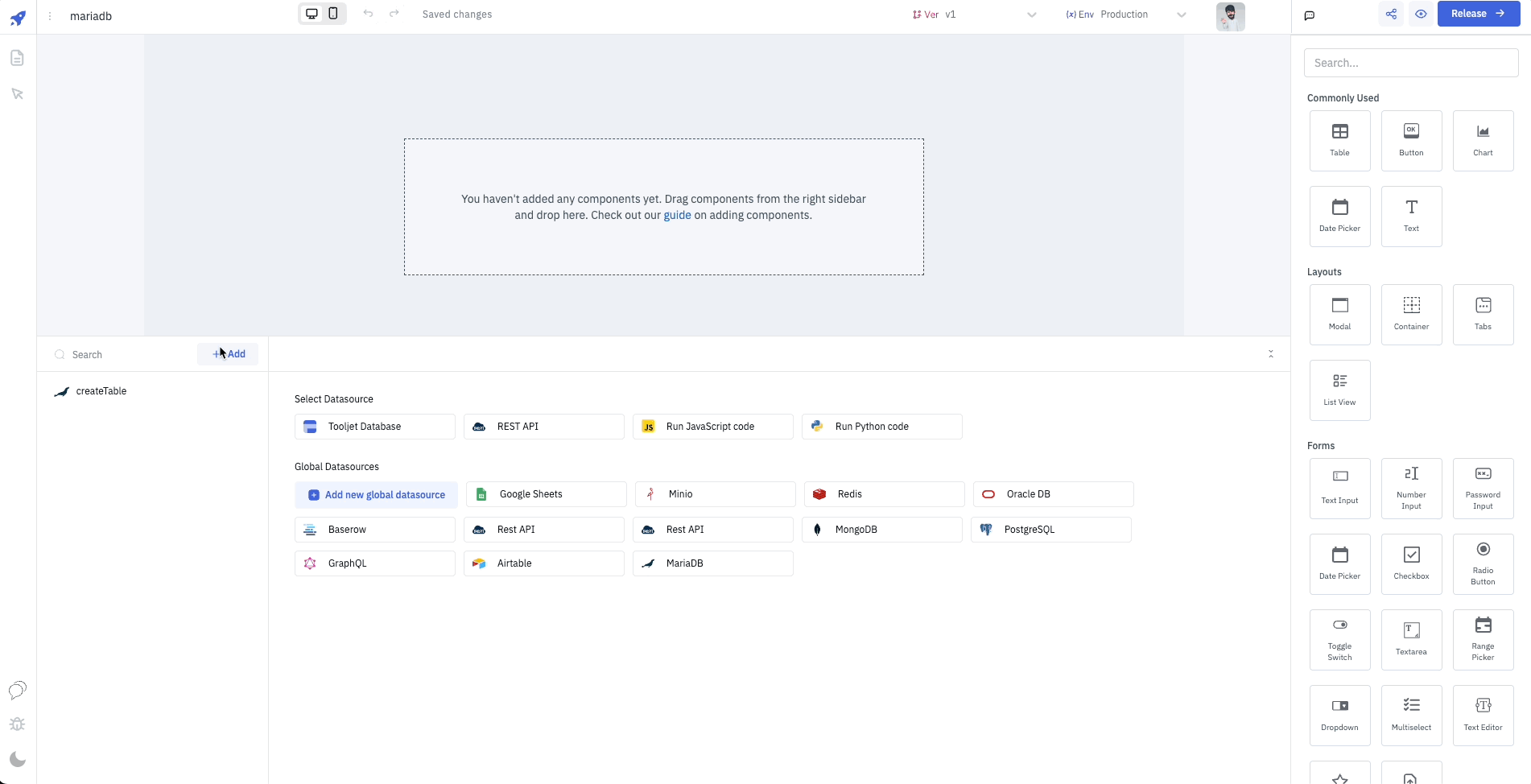Image resolution: width=1531 pixels, height=784 pixels.
Task: Click the share app icon
Action: pyautogui.click(x=1391, y=14)
